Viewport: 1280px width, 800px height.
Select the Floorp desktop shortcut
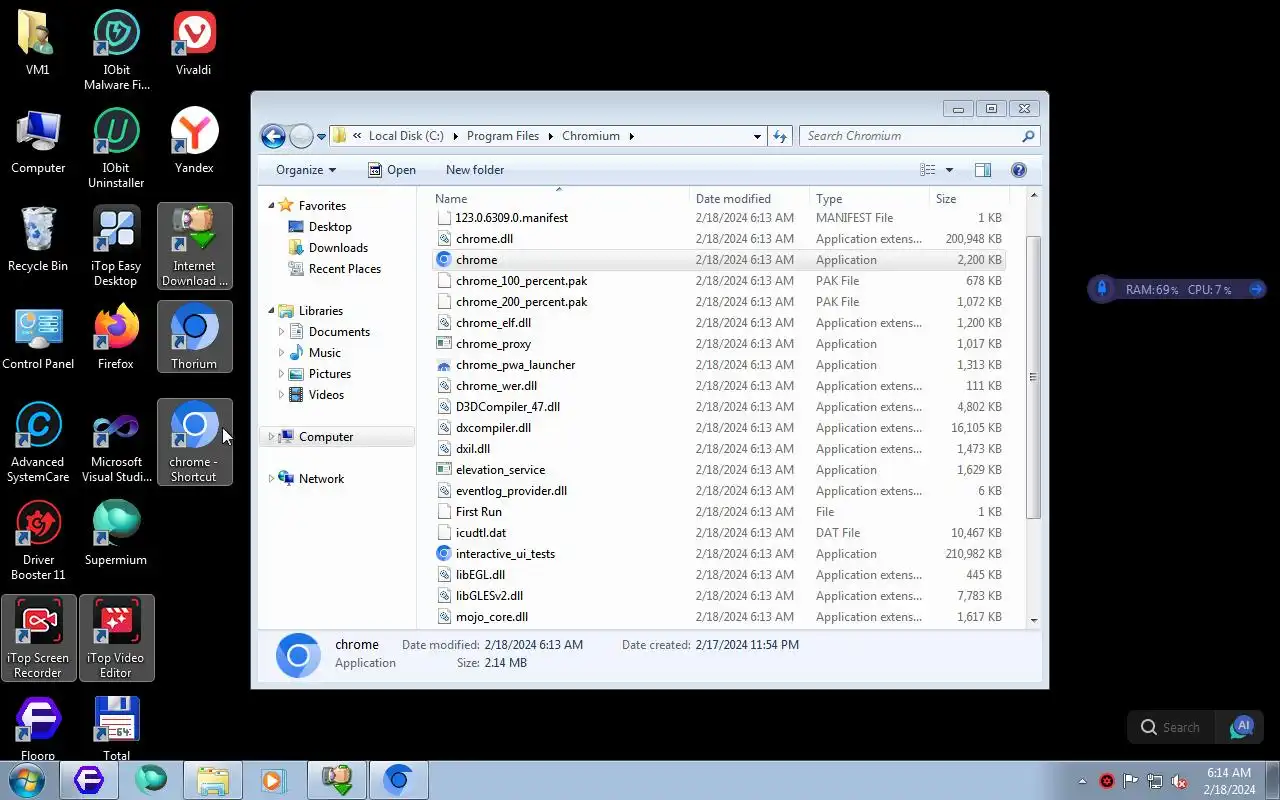pos(38,729)
